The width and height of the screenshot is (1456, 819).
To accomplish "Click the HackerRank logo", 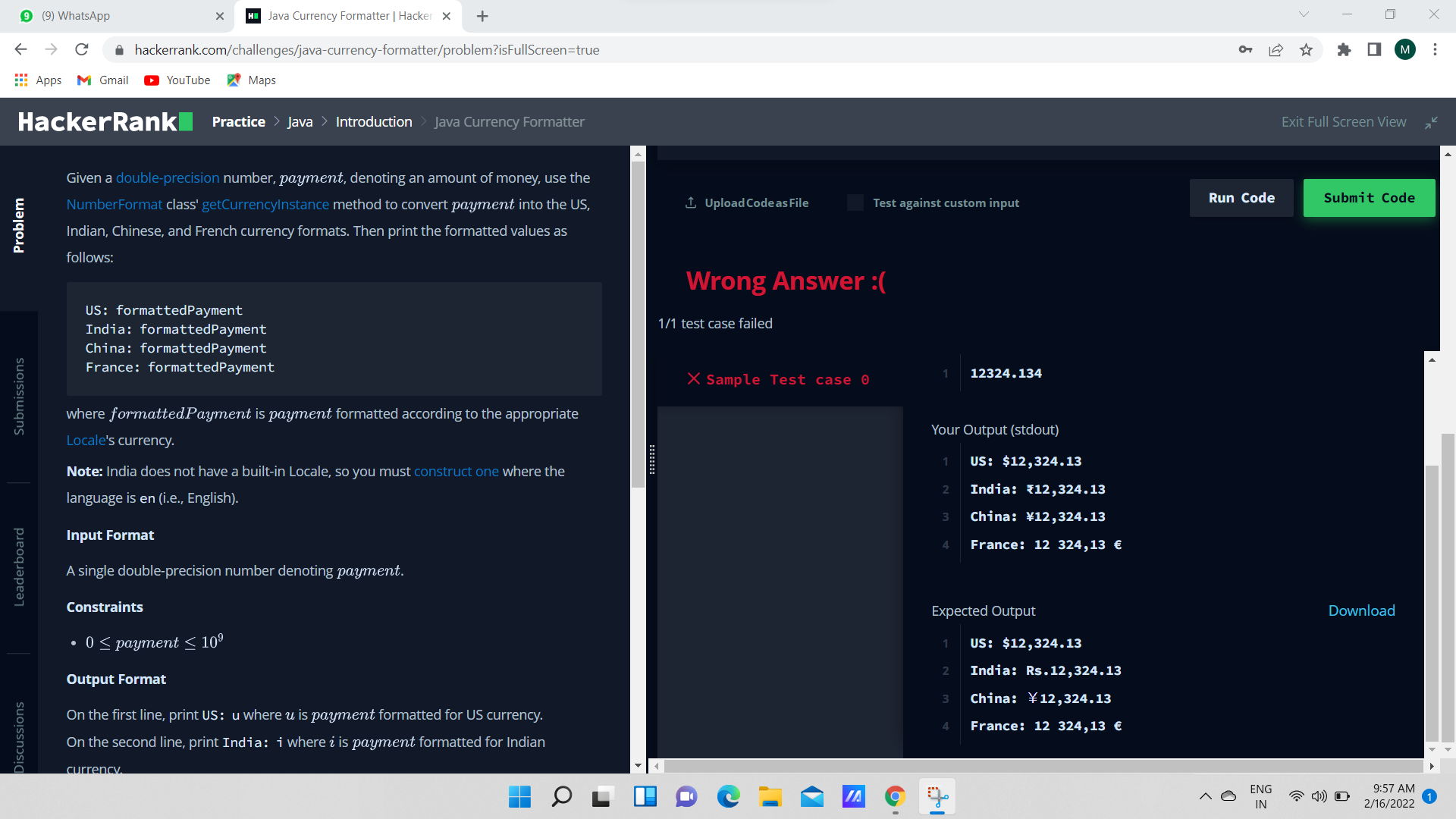I will click(105, 121).
